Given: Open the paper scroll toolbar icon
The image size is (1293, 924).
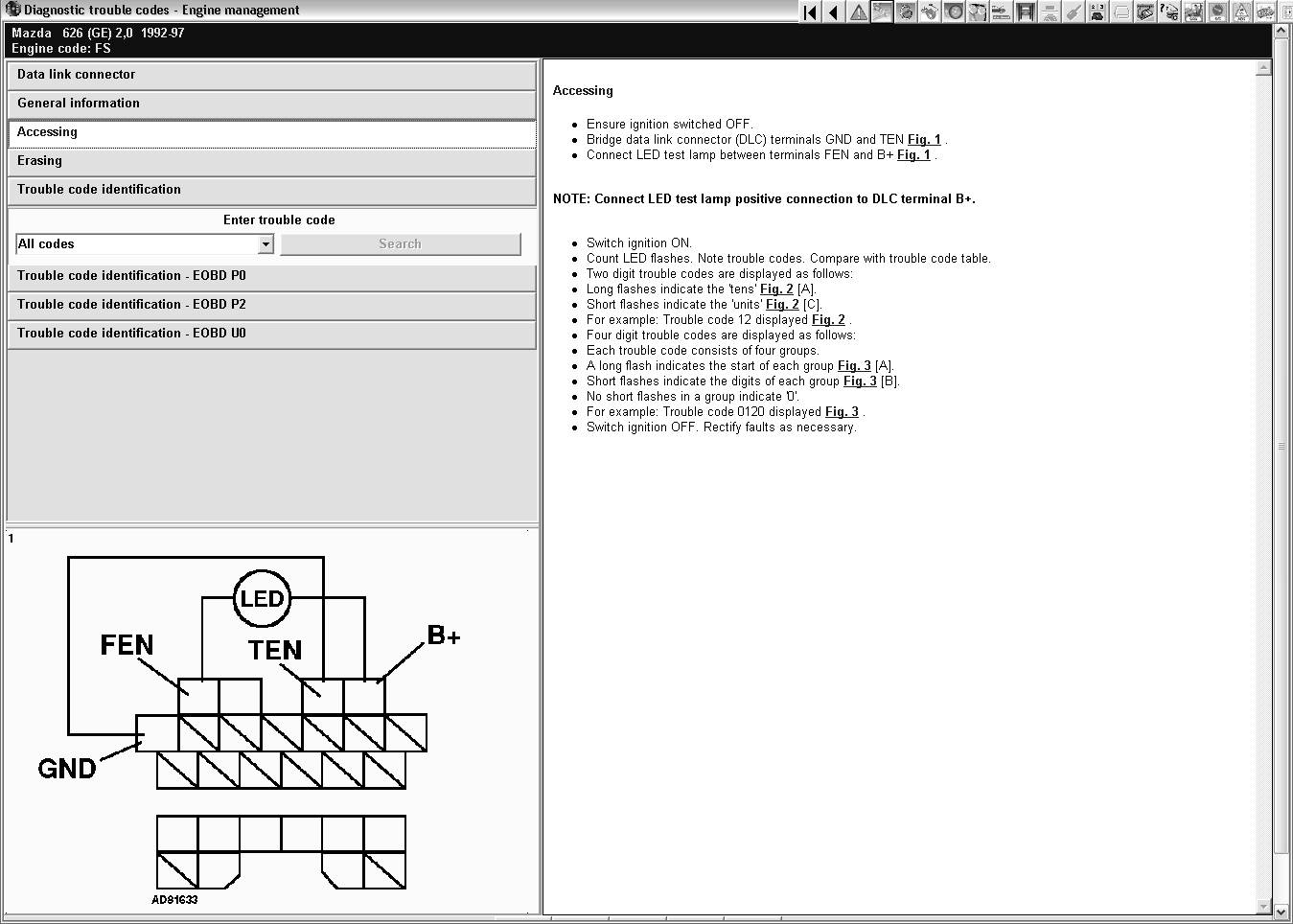Looking at the screenshot, I should [x=1121, y=12].
